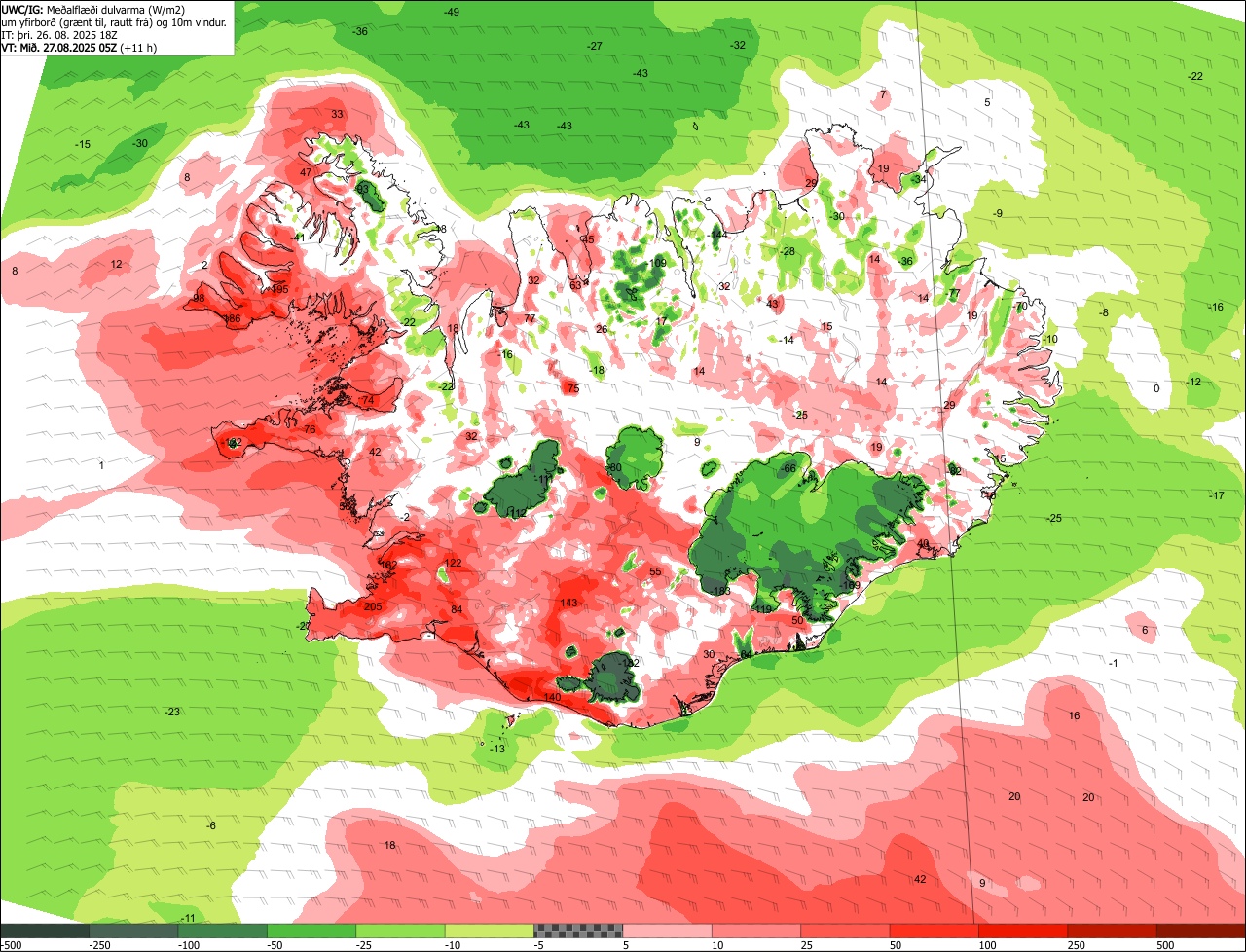This screenshot has height=952, width=1246.
Task: Click the hatched legend swatch from -5 to 5
Action: click(578, 931)
